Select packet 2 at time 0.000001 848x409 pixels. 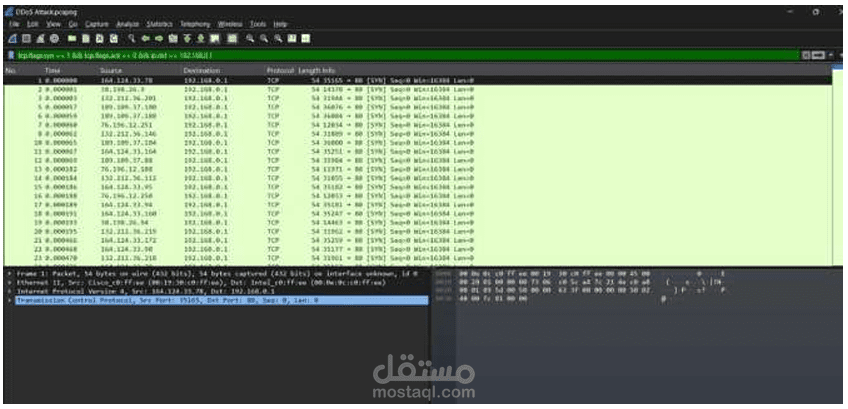click(x=418, y=89)
